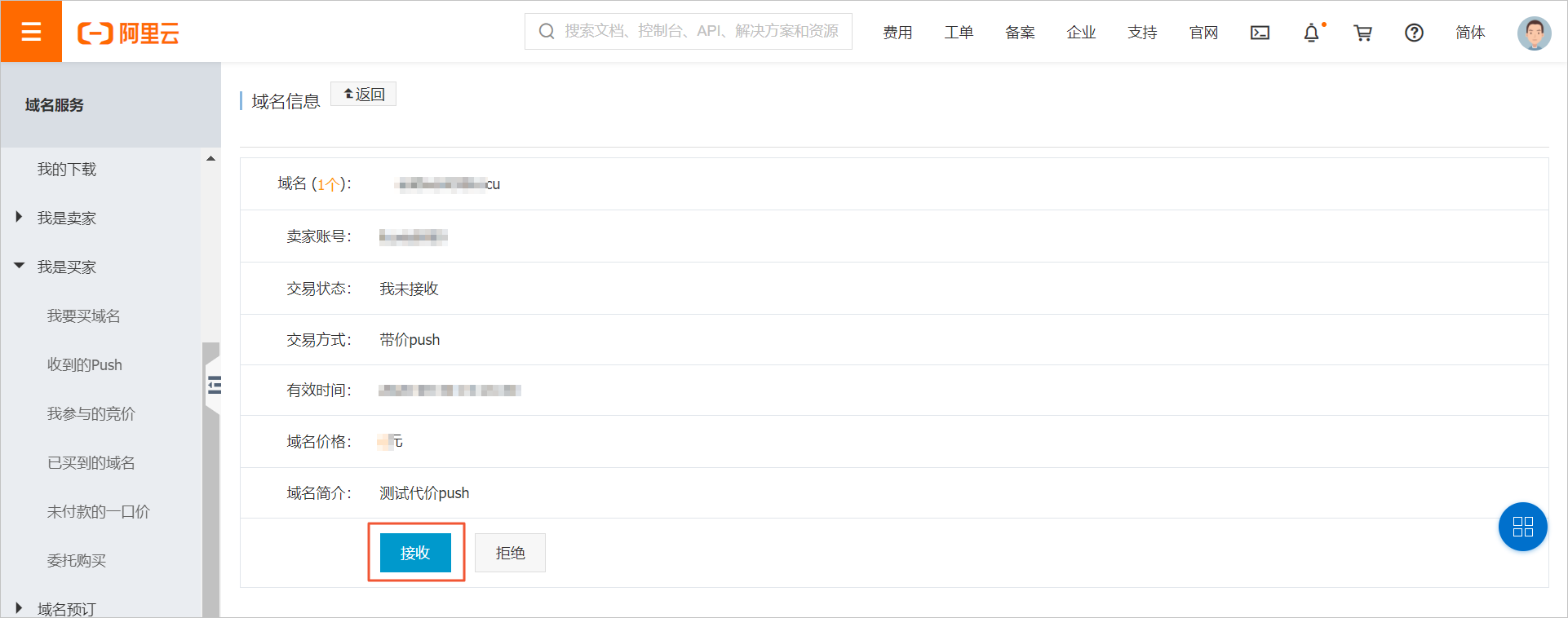This screenshot has width=1568, height=618.
Task: Open the notification bell
Action: (1311, 33)
